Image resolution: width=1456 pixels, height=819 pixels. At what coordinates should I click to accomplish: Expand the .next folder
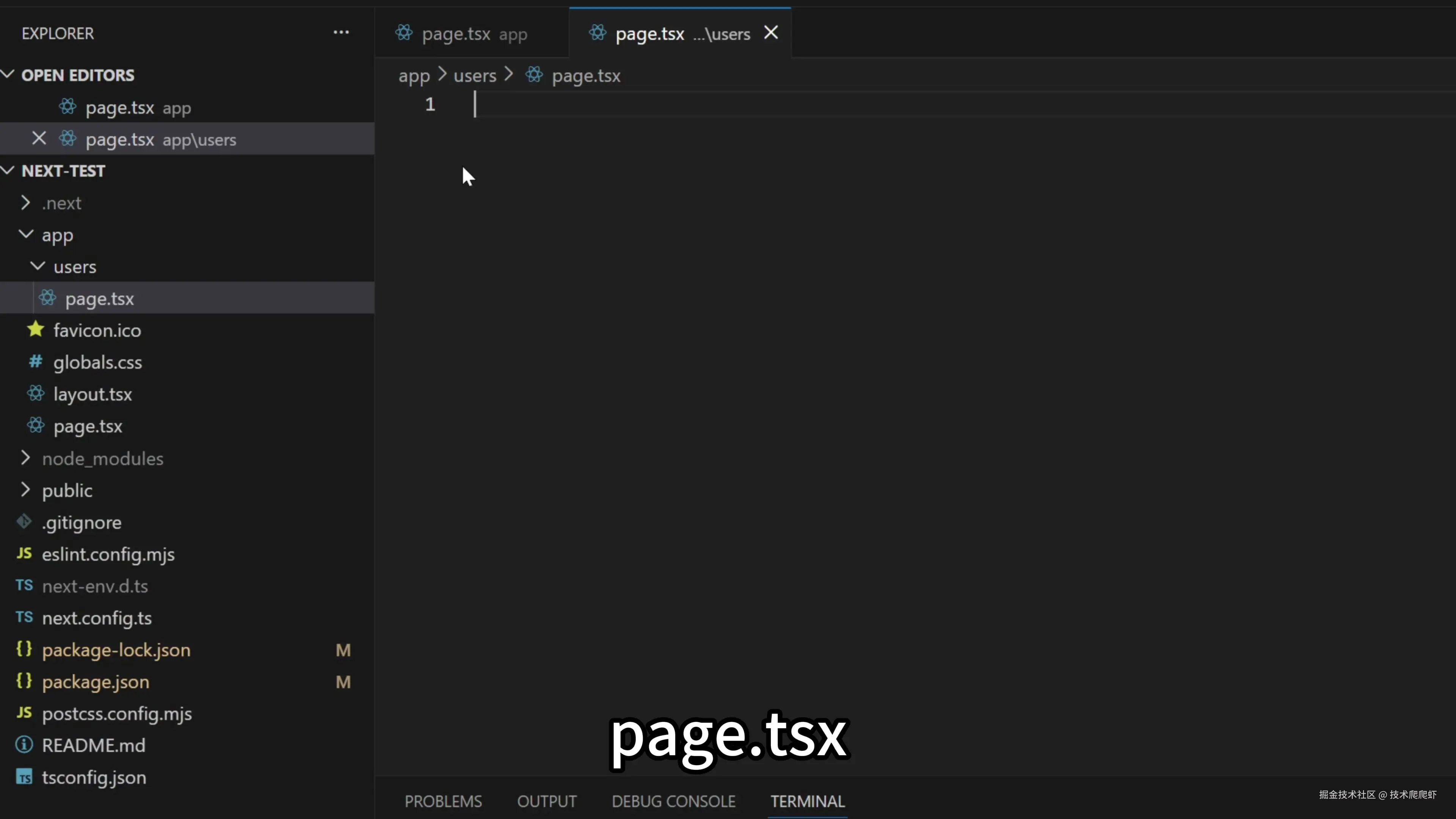[25, 202]
